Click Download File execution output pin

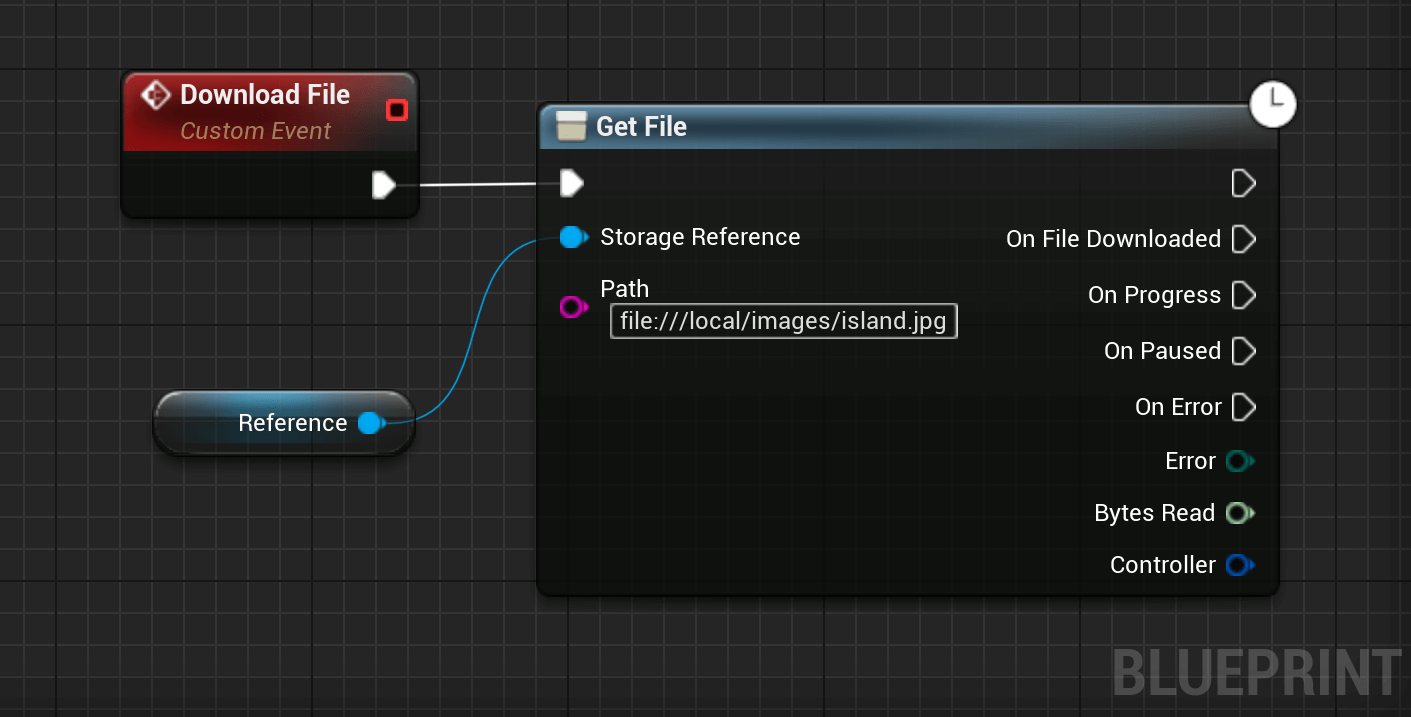[x=384, y=185]
